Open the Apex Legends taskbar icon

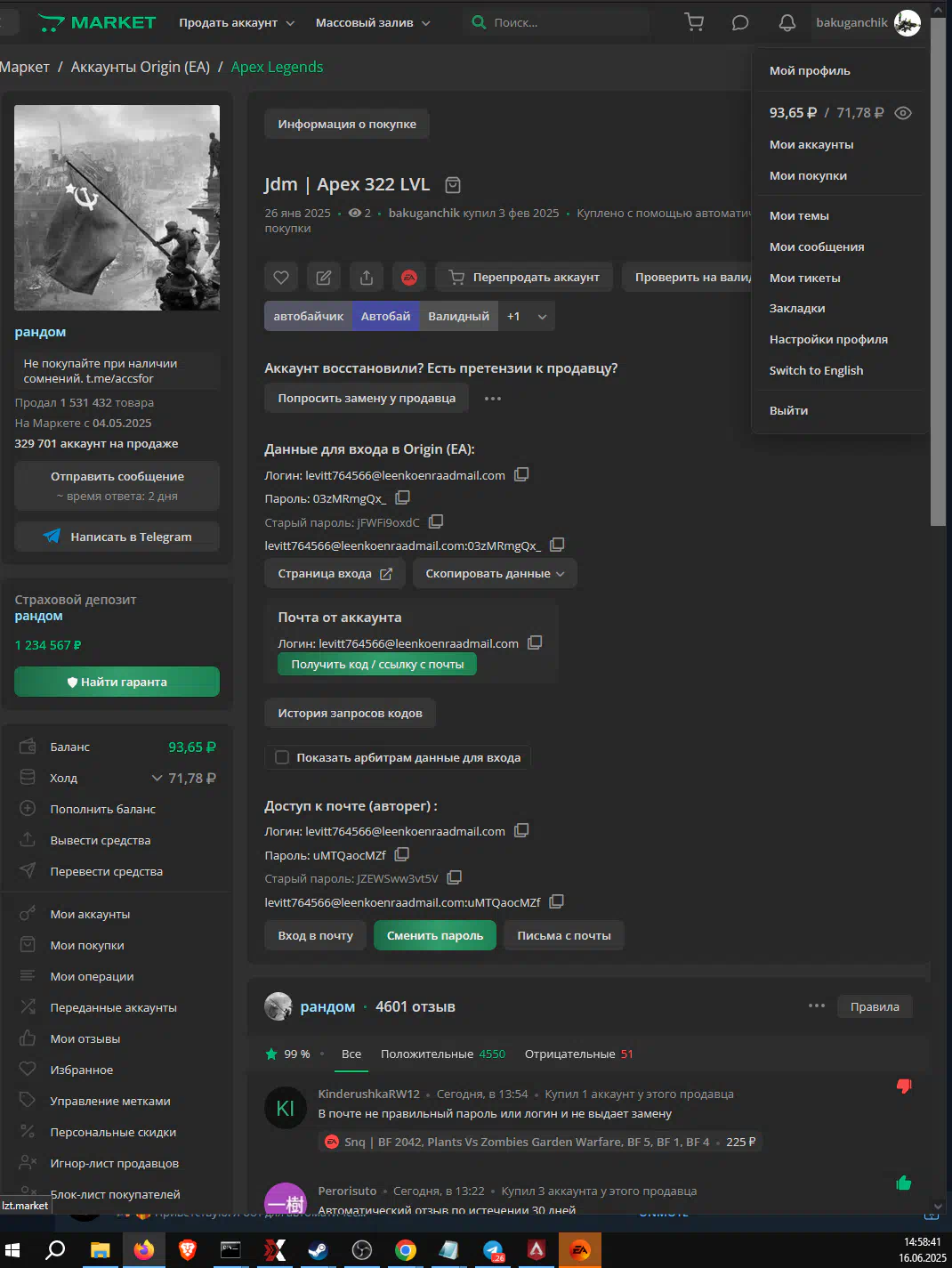pyautogui.click(x=537, y=1250)
